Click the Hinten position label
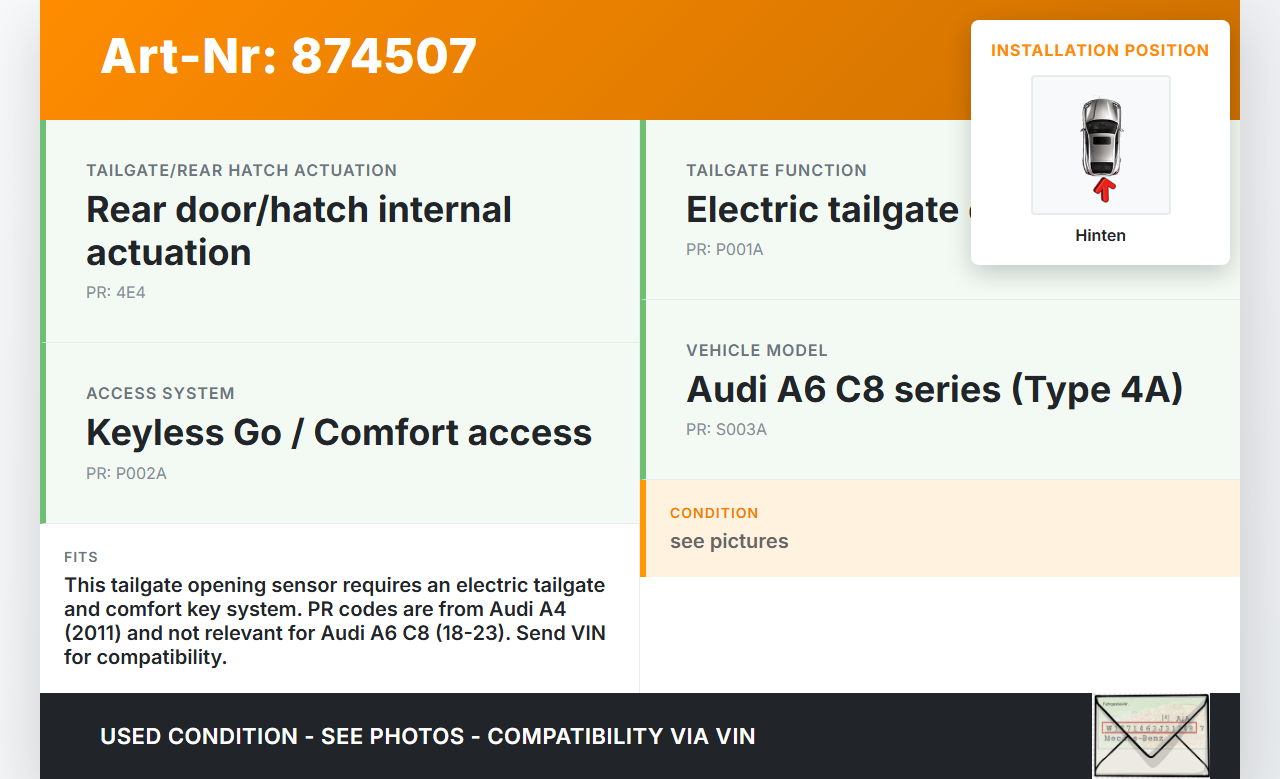The height and width of the screenshot is (779, 1280). point(1100,235)
